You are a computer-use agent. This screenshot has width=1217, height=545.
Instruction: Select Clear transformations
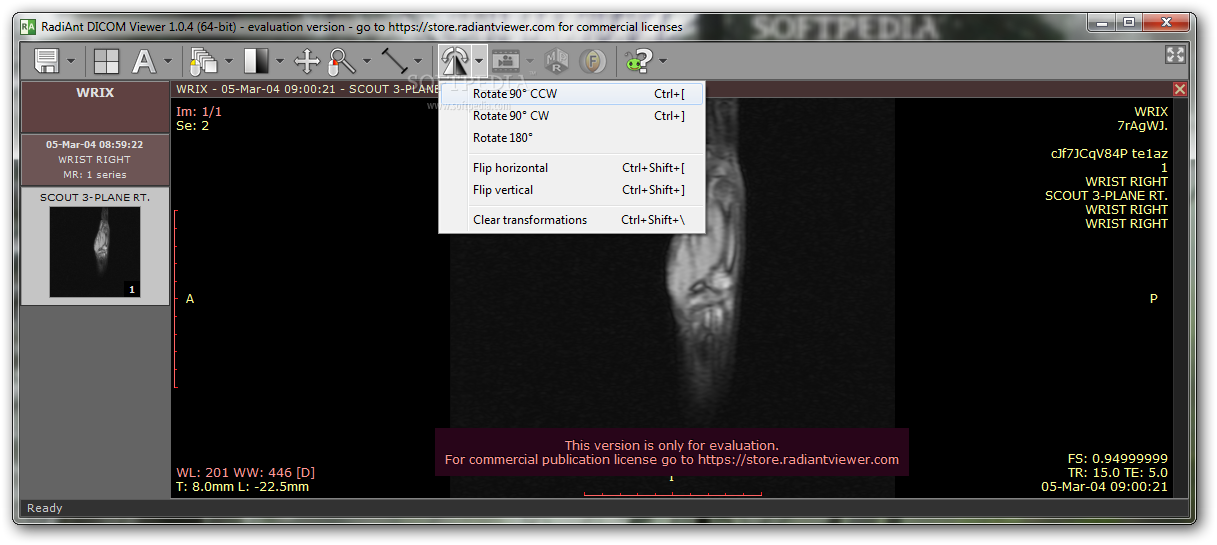[x=572, y=220]
